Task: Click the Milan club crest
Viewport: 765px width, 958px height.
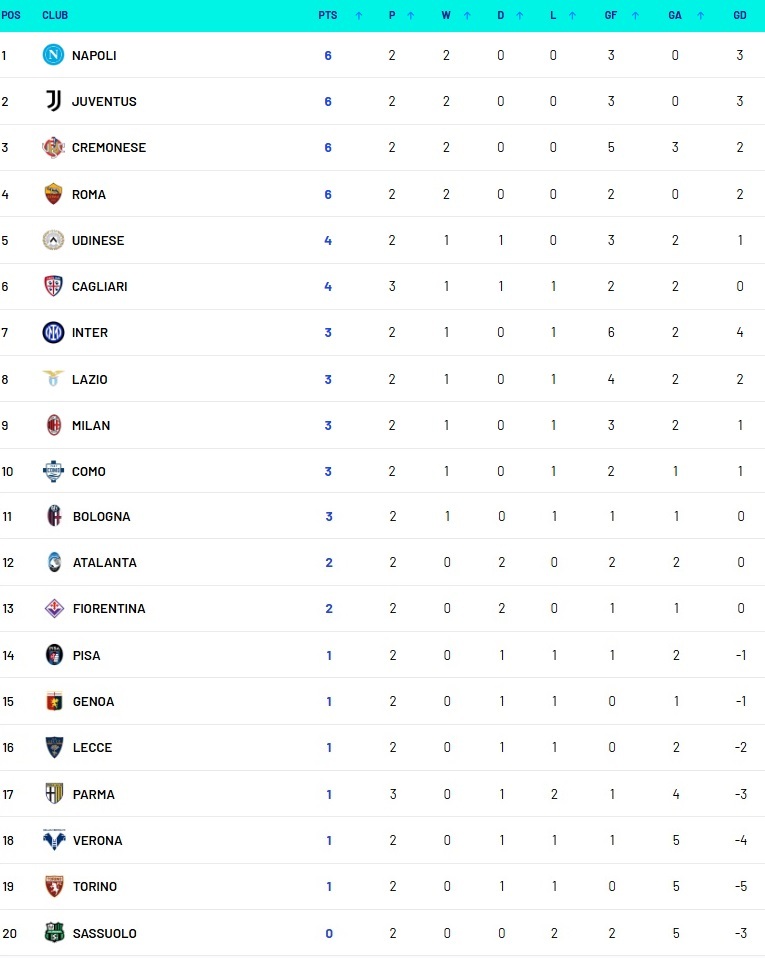Action: pos(54,425)
